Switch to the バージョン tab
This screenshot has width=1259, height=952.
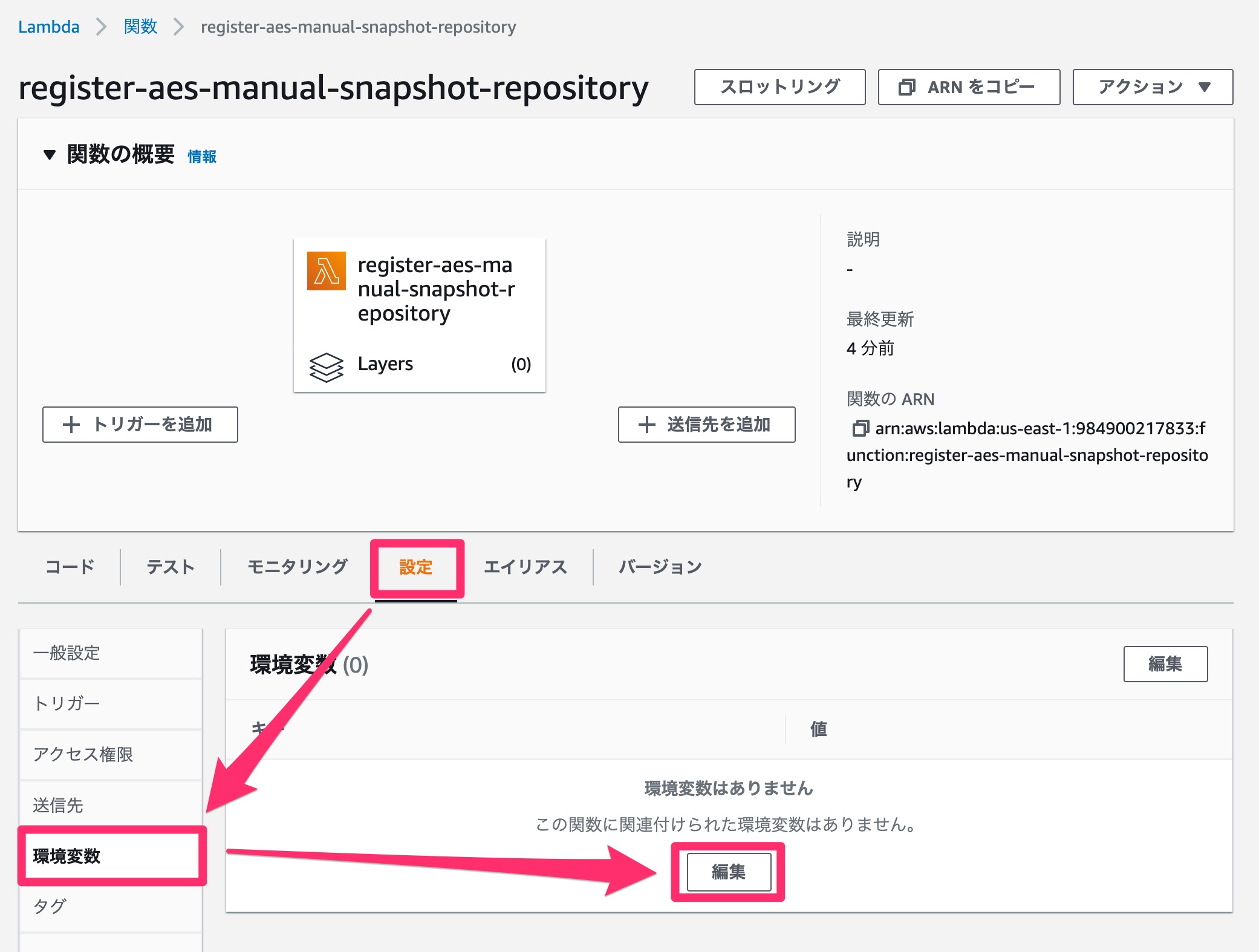pos(660,567)
